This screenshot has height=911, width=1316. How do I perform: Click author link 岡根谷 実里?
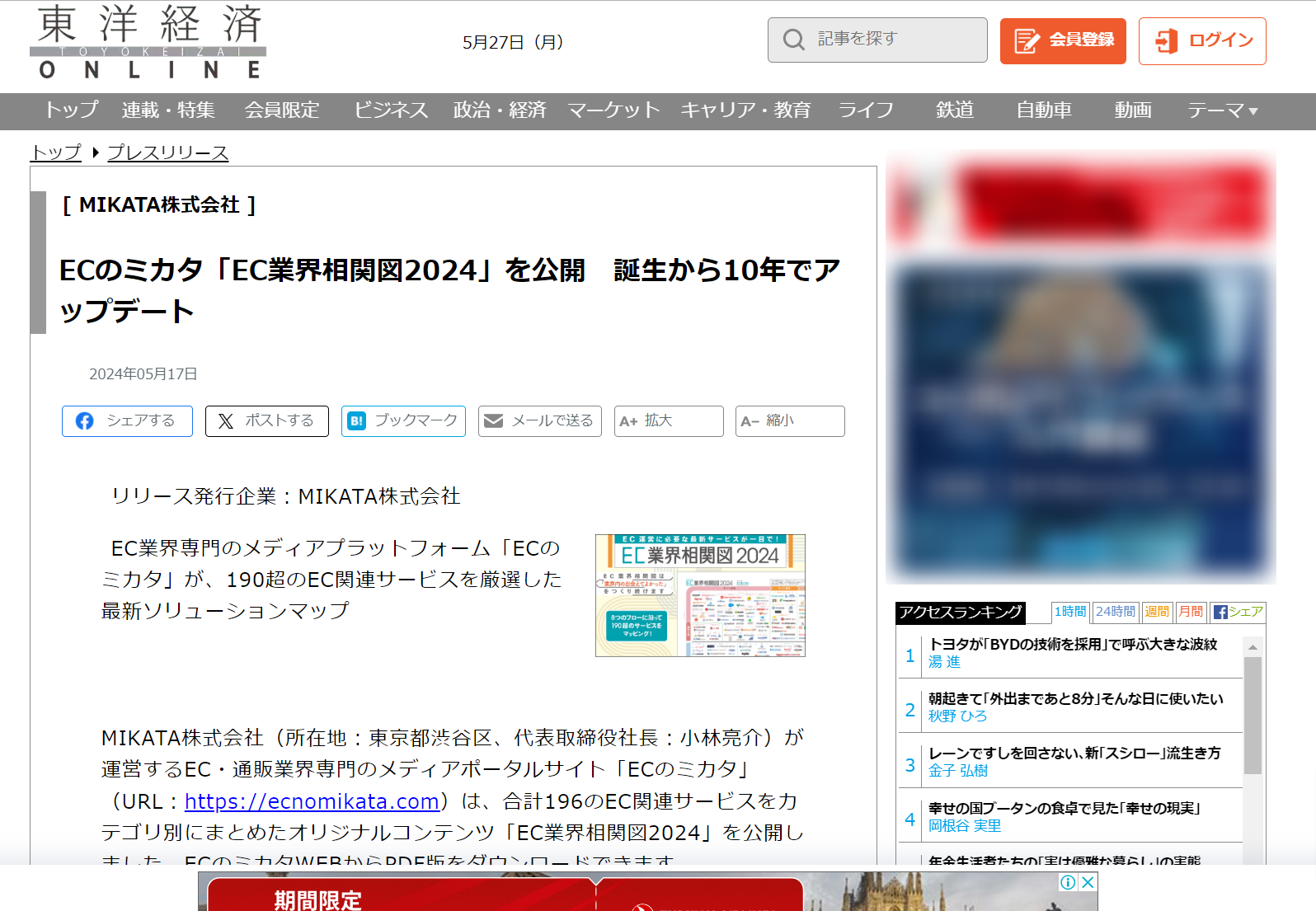tap(965, 826)
